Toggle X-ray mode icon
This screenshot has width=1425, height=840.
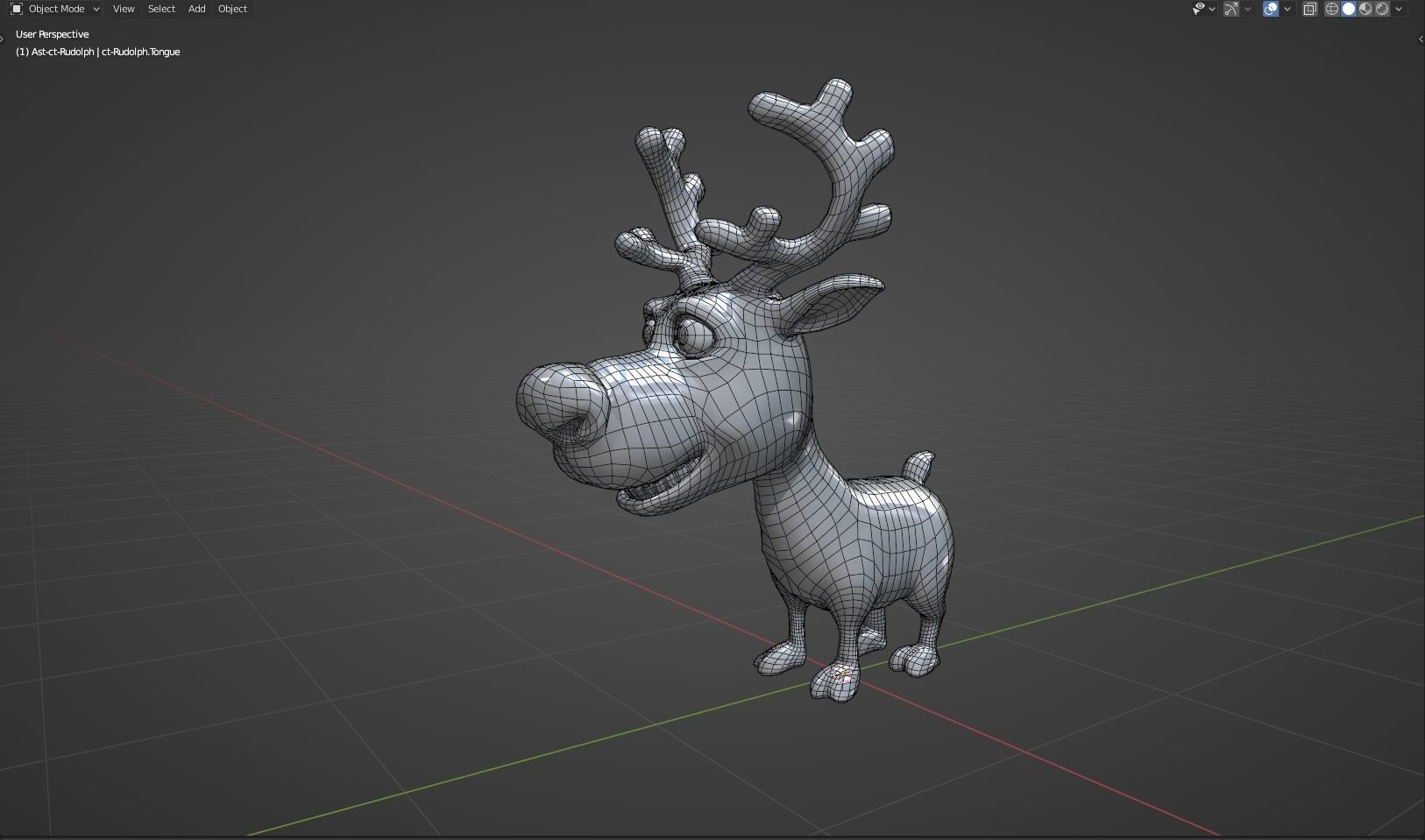[x=1310, y=9]
